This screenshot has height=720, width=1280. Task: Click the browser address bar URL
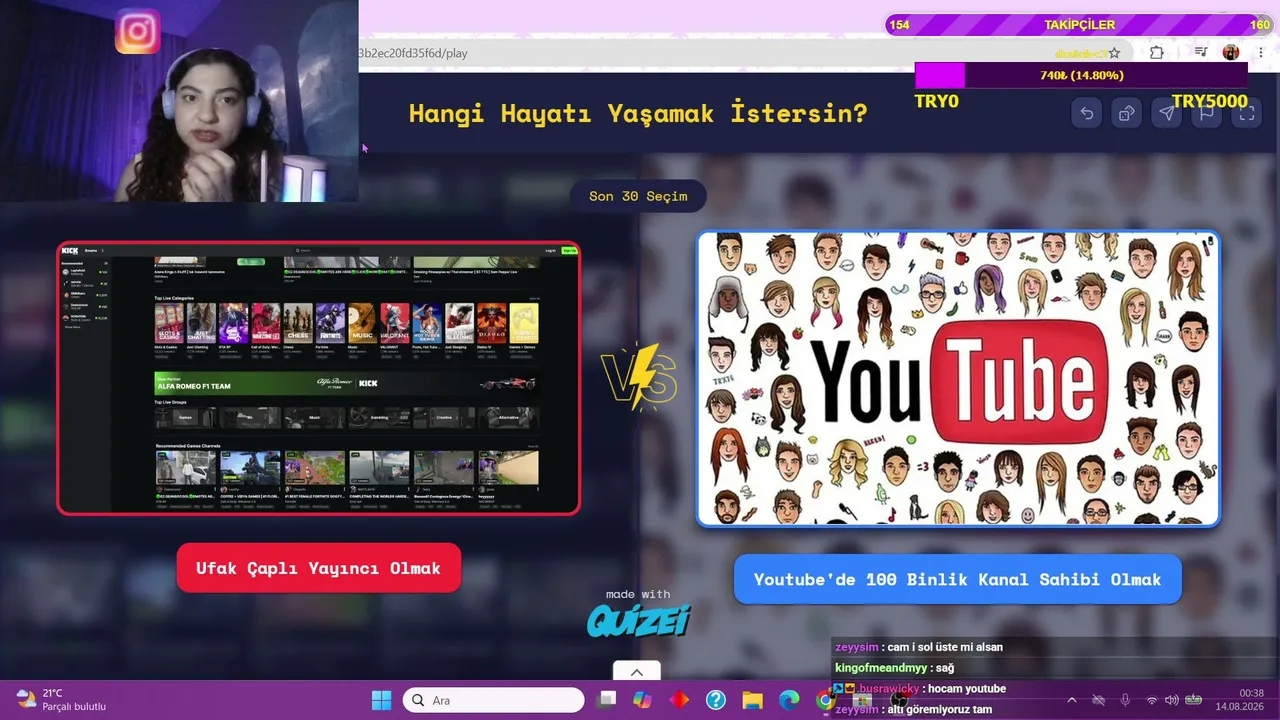[x=412, y=53]
